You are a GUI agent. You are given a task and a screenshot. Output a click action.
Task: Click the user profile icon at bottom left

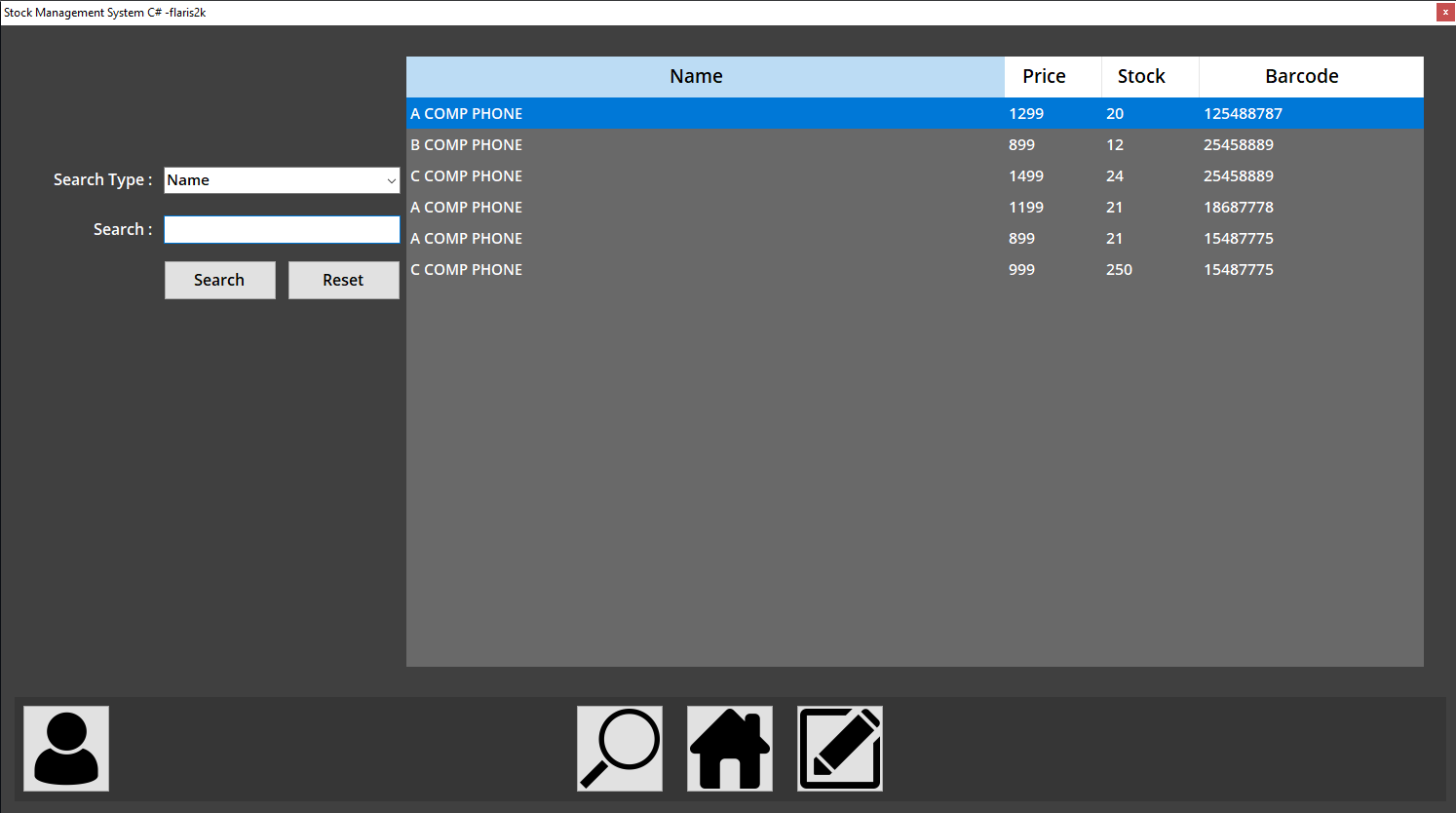(x=65, y=748)
